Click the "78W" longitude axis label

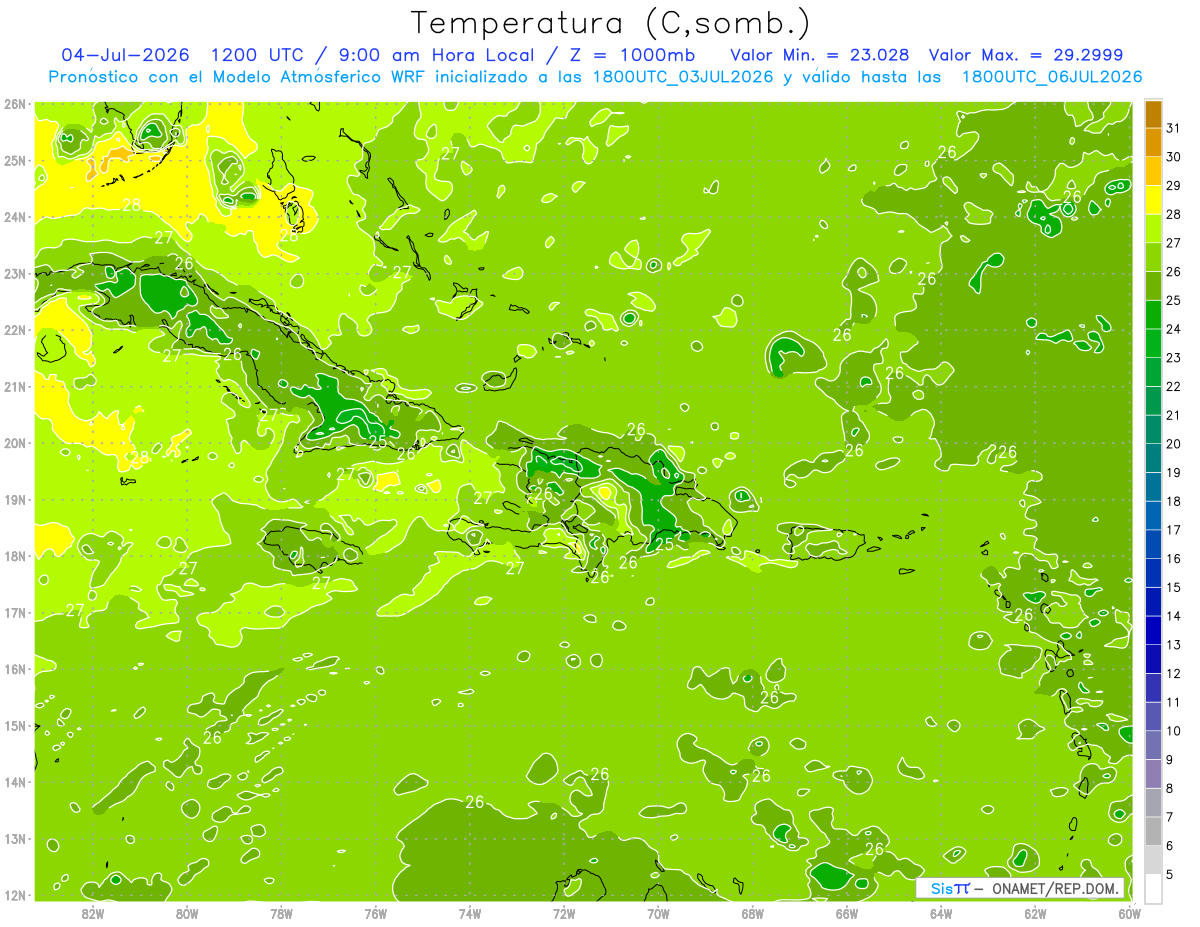281,912
